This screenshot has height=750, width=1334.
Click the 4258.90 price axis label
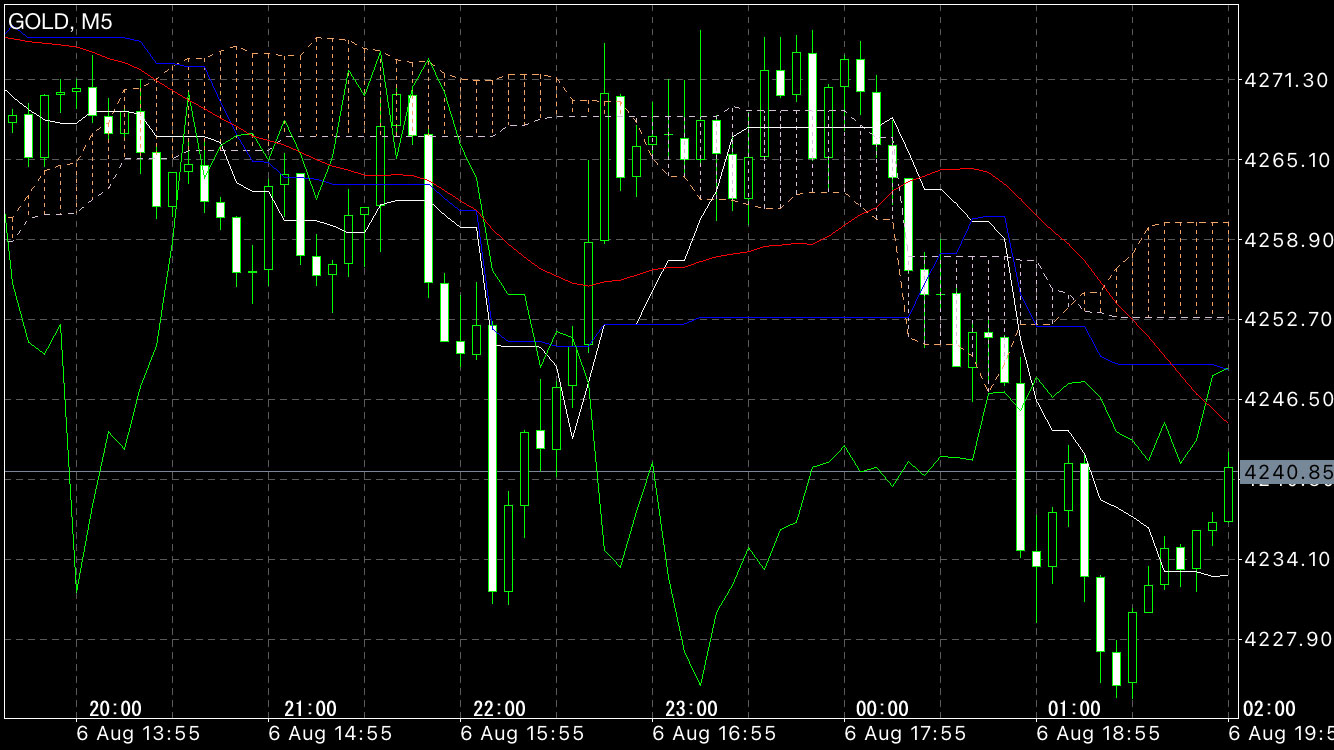(1286, 240)
